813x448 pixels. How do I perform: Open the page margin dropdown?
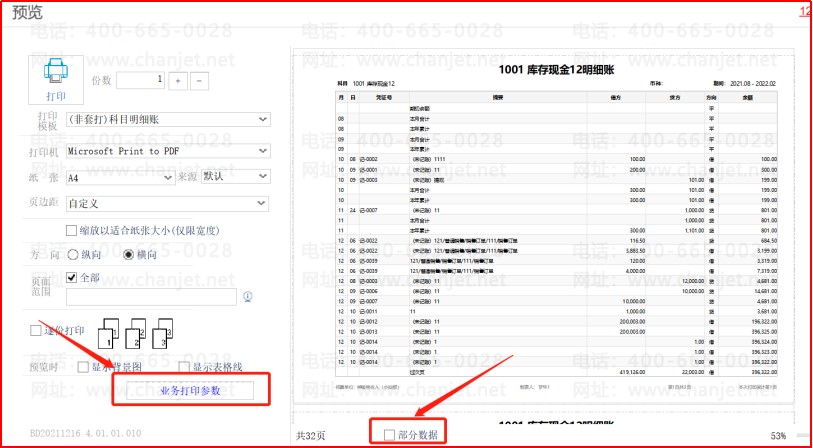(167, 204)
